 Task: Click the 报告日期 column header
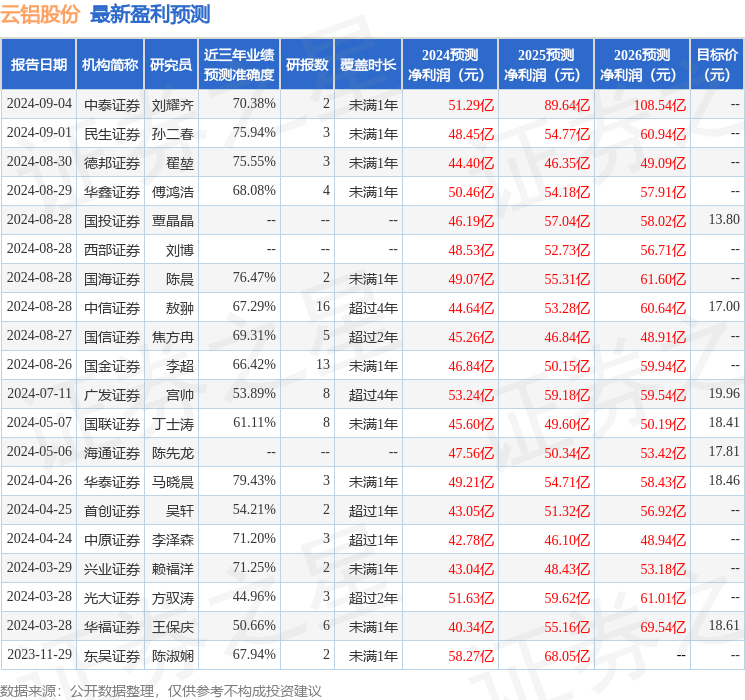click(38, 65)
